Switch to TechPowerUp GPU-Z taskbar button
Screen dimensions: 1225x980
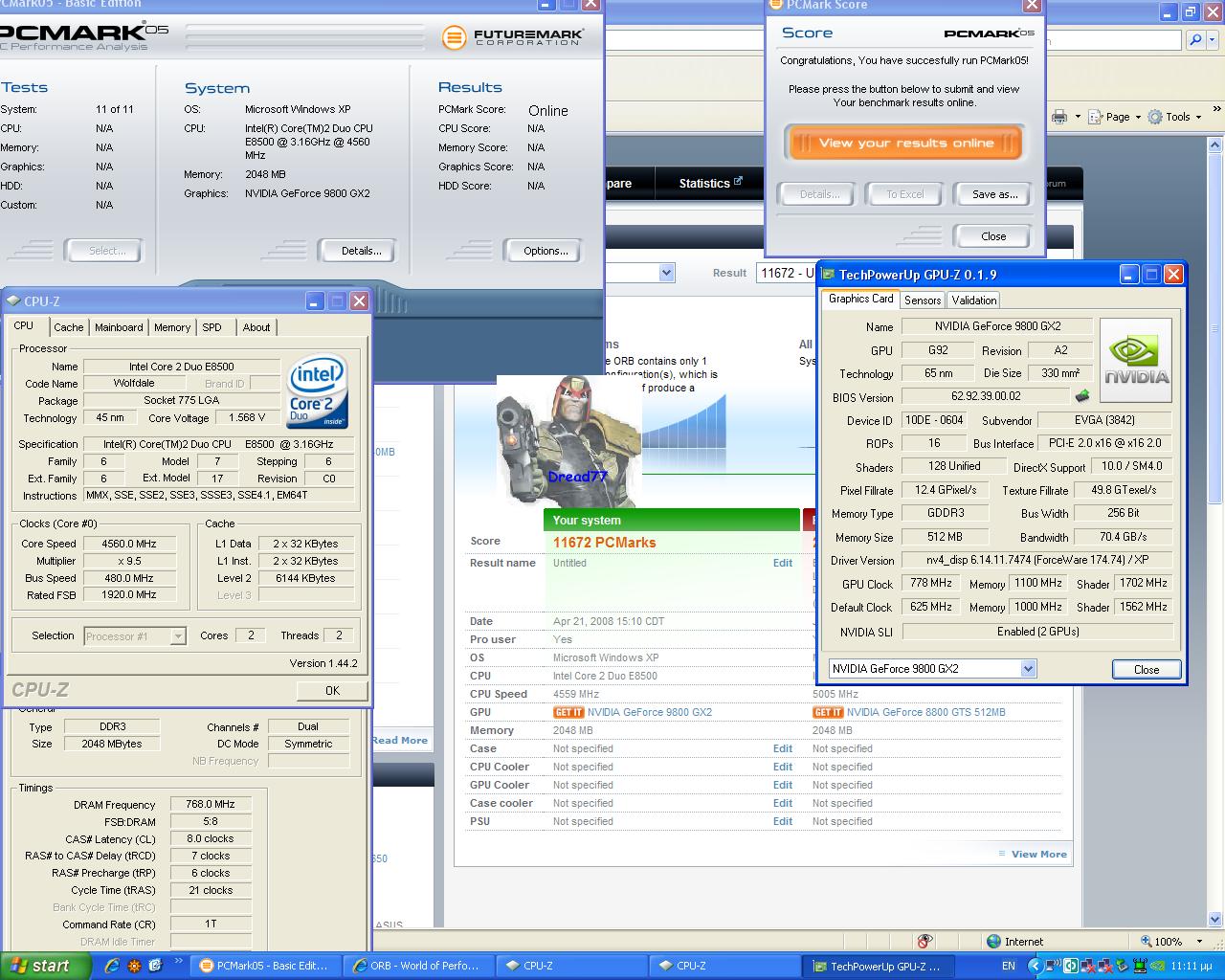878,966
